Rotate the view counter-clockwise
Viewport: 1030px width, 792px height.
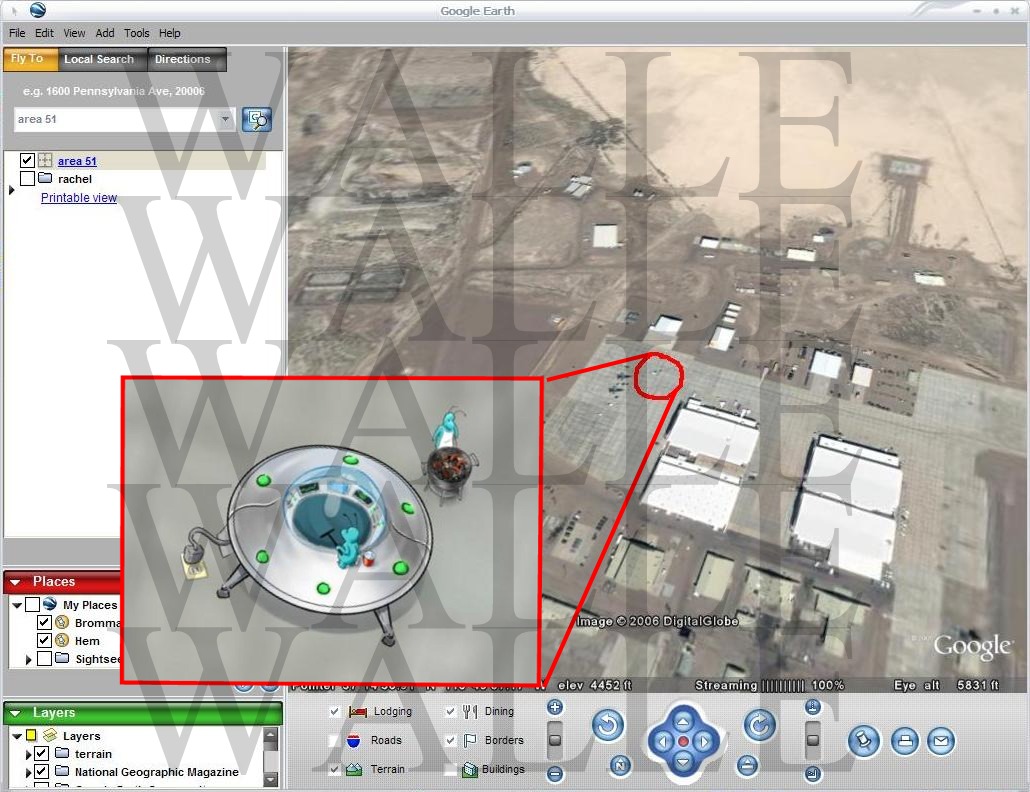(608, 726)
